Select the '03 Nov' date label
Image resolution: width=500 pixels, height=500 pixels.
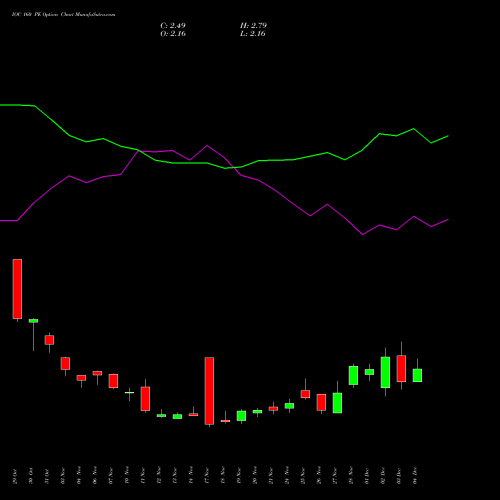63,476
